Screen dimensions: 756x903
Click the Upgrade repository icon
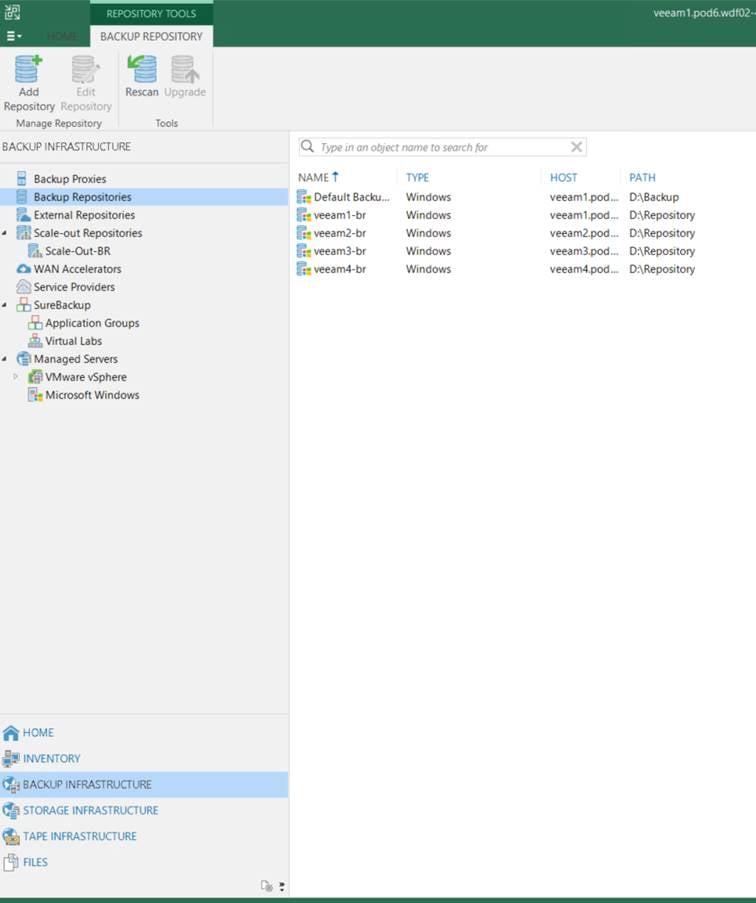[x=185, y=69]
